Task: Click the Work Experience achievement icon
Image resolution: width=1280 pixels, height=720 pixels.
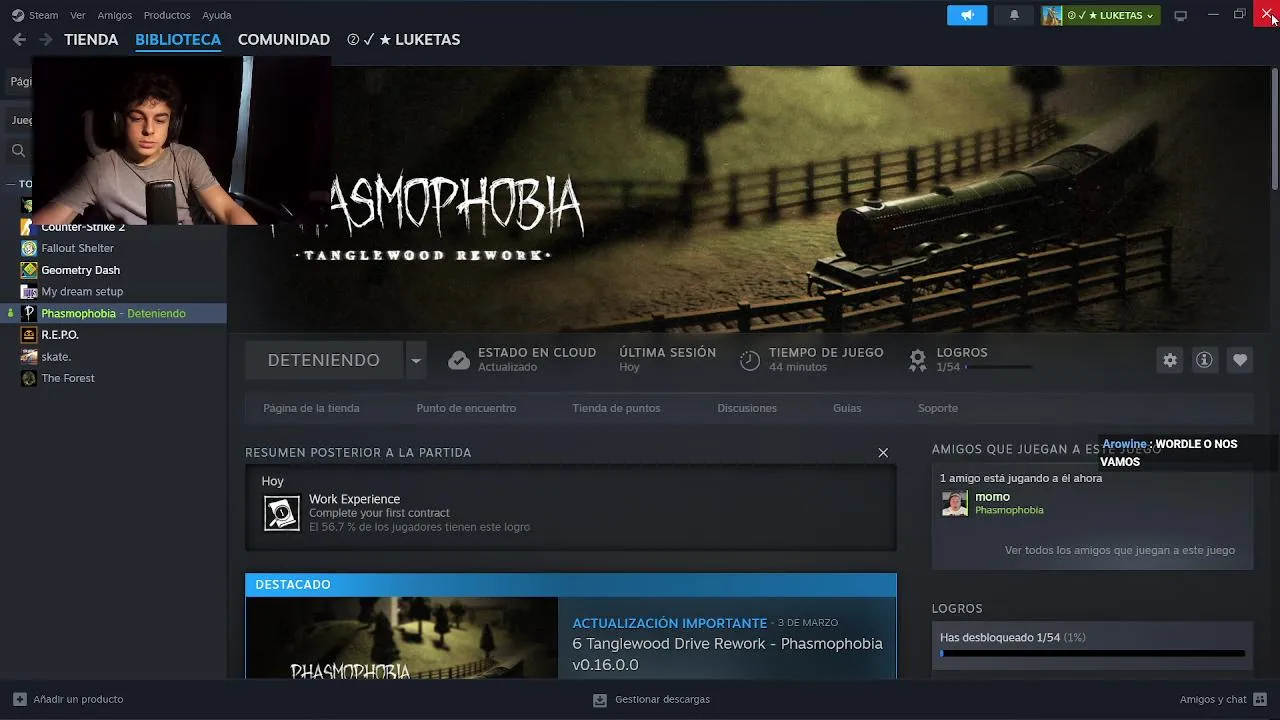Action: 281,513
